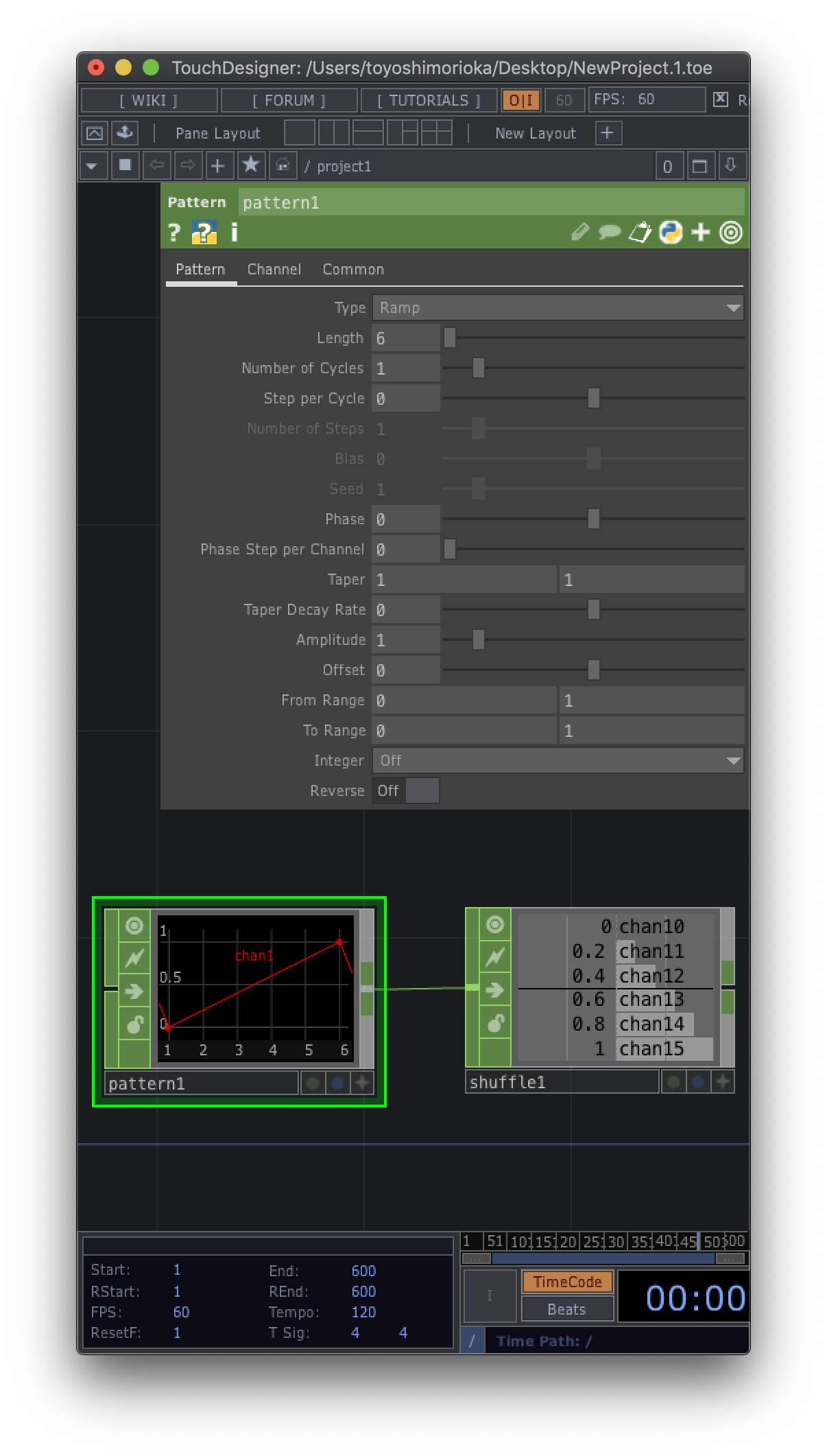The height and width of the screenshot is (1456, 827).
Task: Open the FORUM link button
Action: [289, 100]
